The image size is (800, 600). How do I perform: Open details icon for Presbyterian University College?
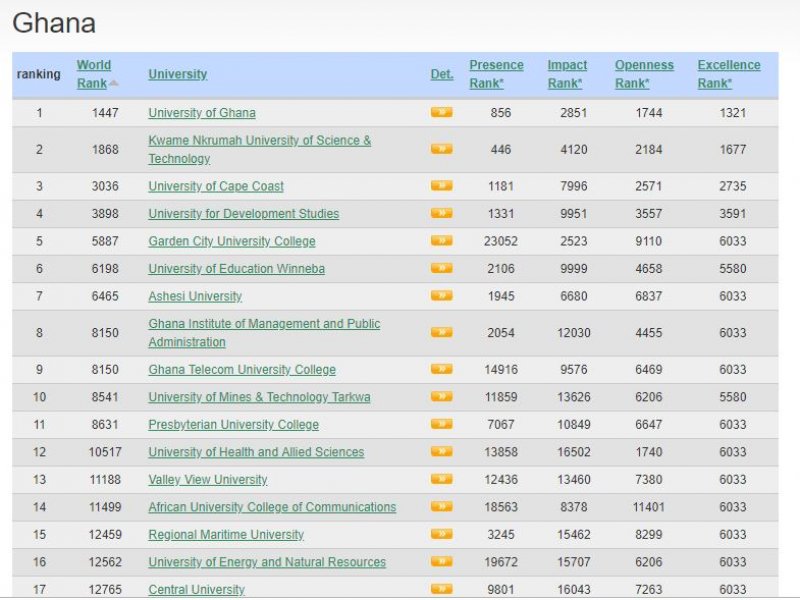coord(441,424)
